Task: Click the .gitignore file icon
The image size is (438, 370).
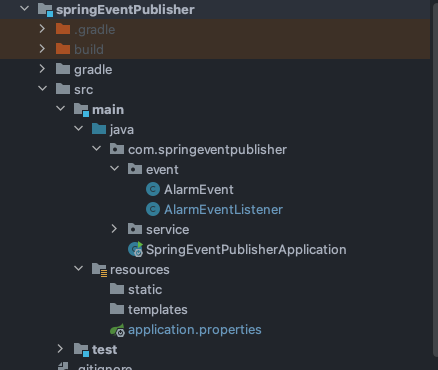Action: [63, 366]
